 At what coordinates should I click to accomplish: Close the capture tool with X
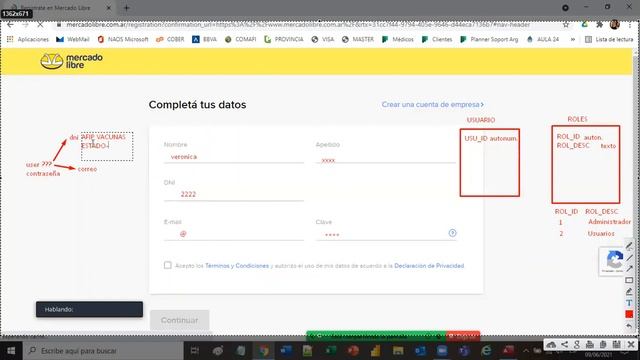[x=631, y=345]
